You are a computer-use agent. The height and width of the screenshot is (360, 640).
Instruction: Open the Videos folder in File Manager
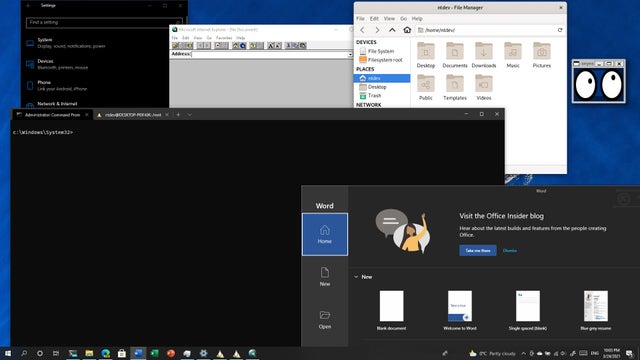point(484,87)
